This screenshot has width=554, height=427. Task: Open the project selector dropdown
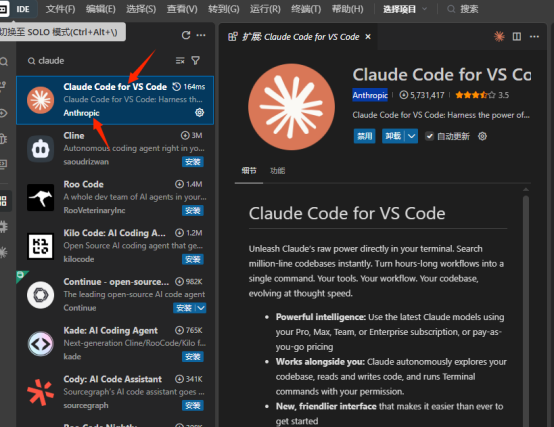[x=405, y=9]
